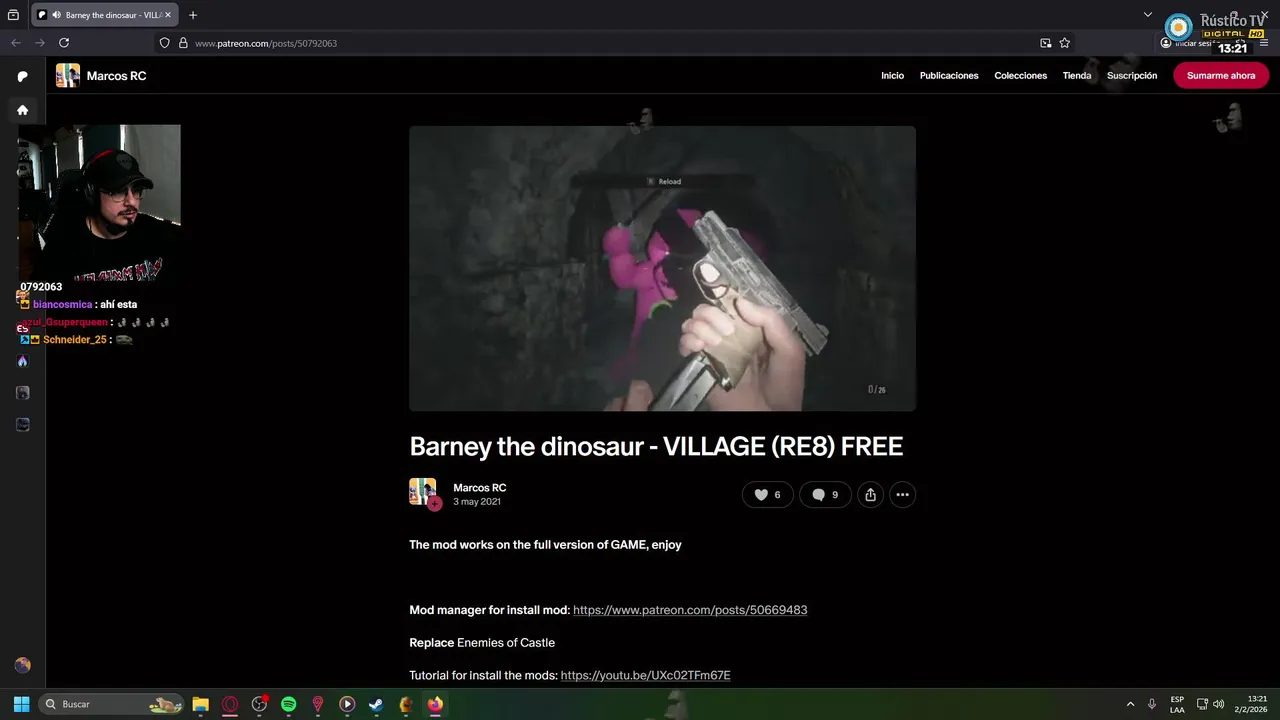Click the post title Barney the dinosaur
Viewport: 1280px width, 720px height.
(656, 446)
